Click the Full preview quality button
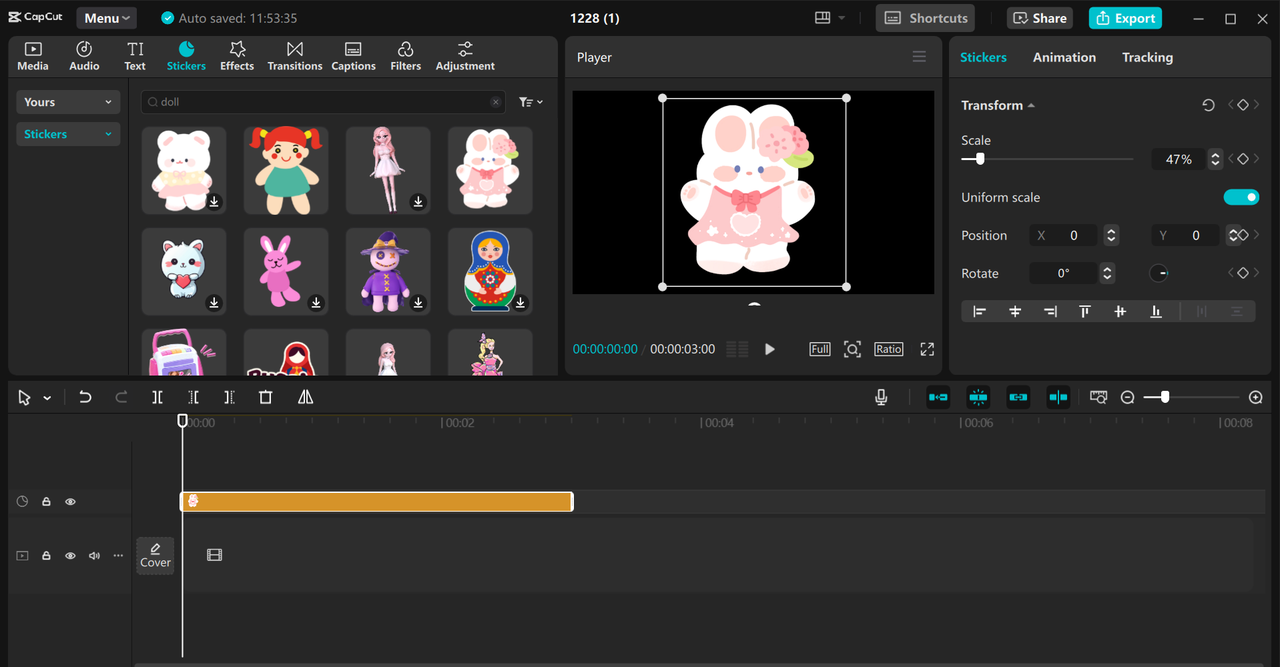1280x667 pixels. tap(820, 349)
